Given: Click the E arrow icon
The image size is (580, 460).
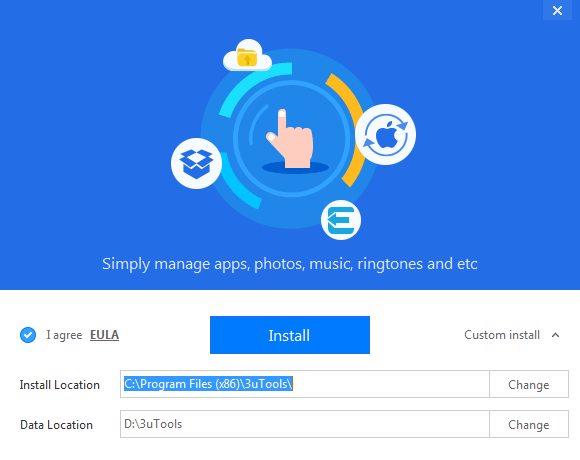Looking at the screenshot, I should click(x=341, y=220).
